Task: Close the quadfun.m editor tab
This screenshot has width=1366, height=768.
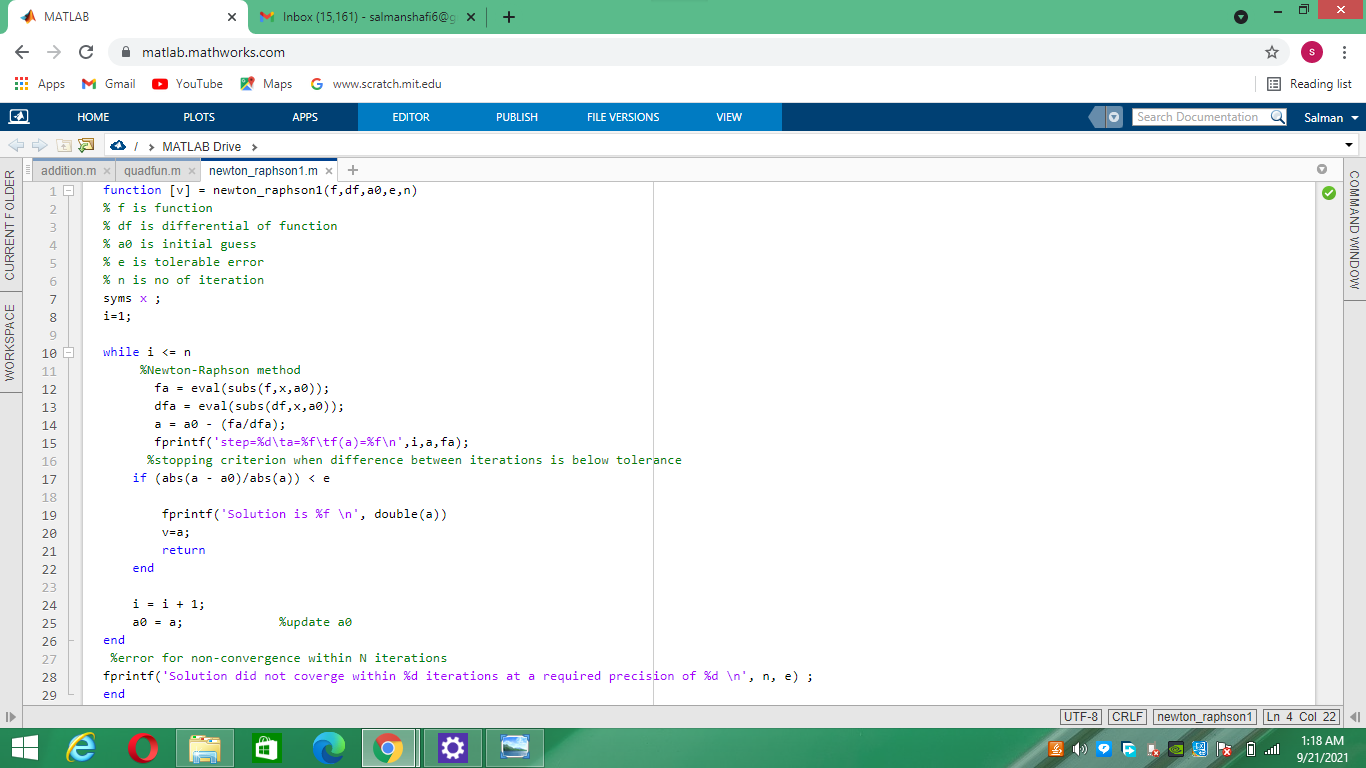Action: point(191,172)
